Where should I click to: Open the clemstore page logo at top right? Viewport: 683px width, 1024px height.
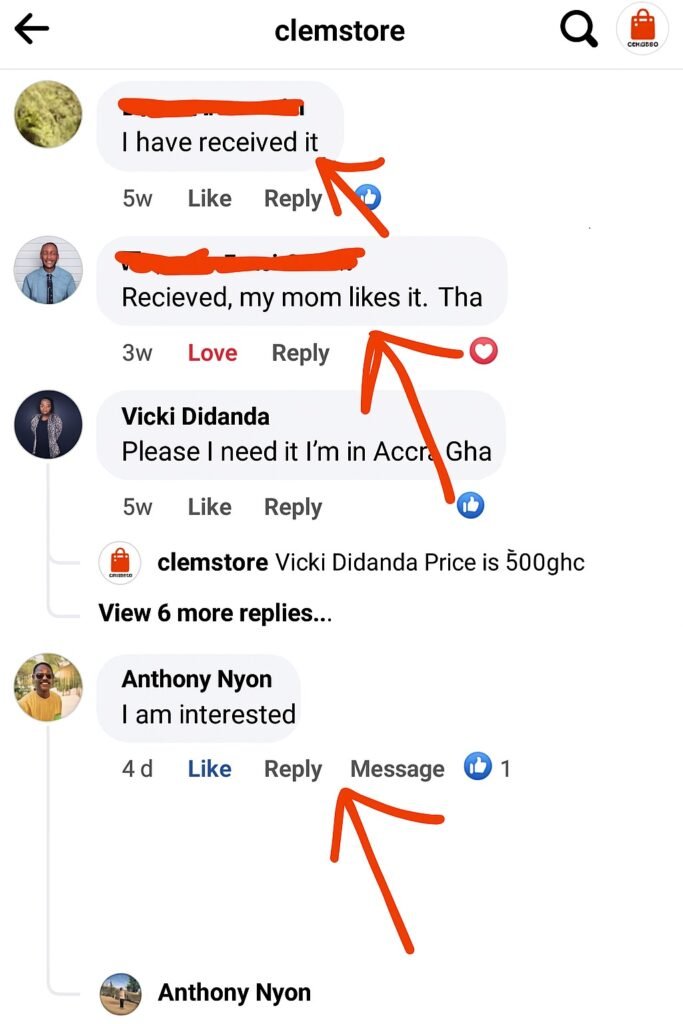pos(642,30)
